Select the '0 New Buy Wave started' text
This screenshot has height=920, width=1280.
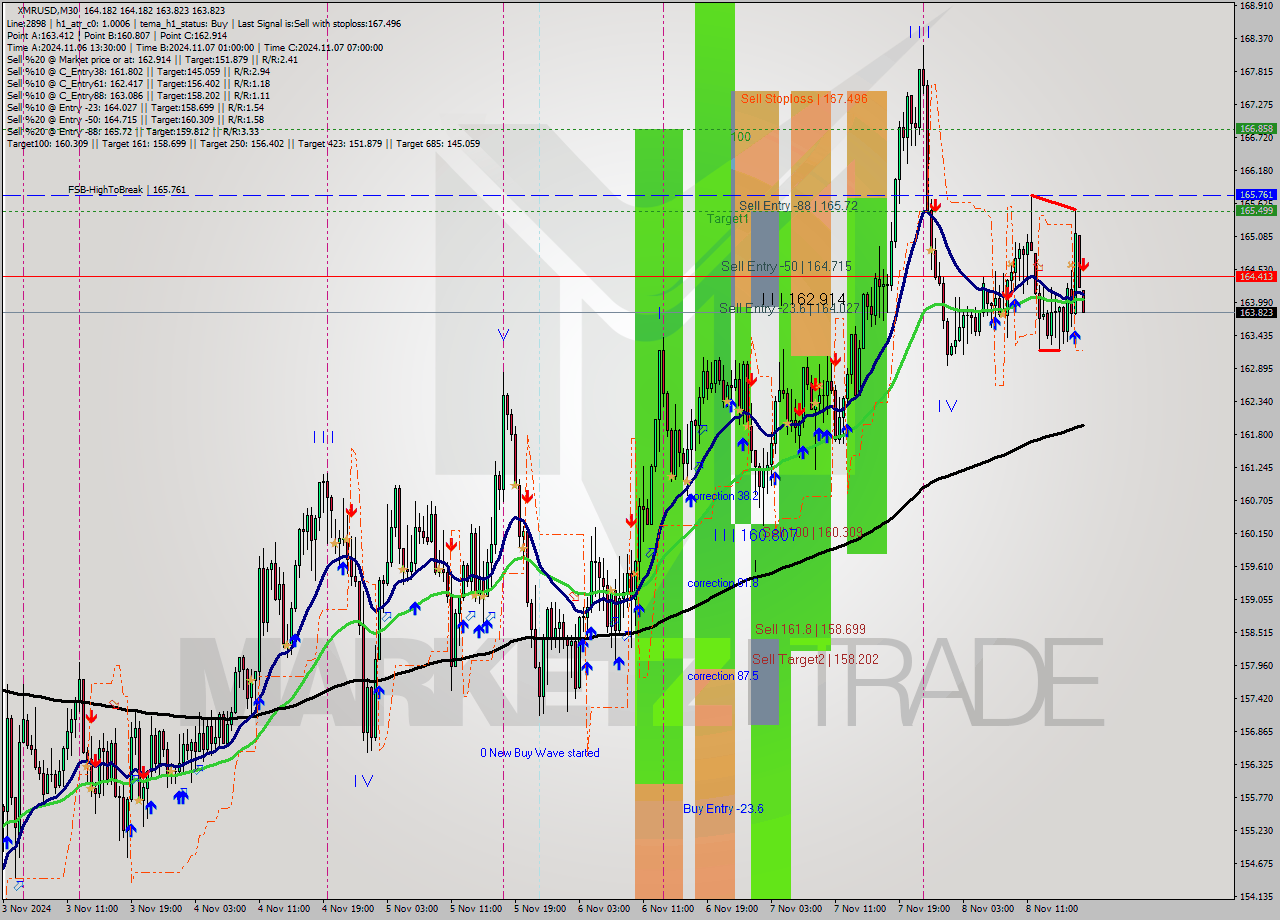540,753
